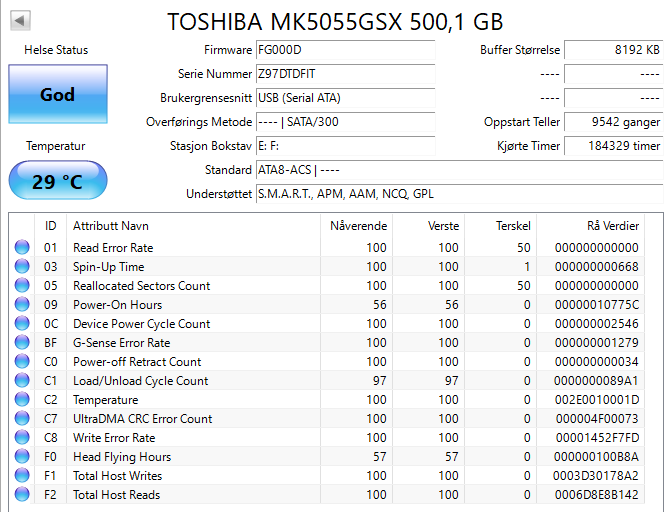Select the buffer size field 8192 KB
This screenshot has height=512, width=668.
613,50
